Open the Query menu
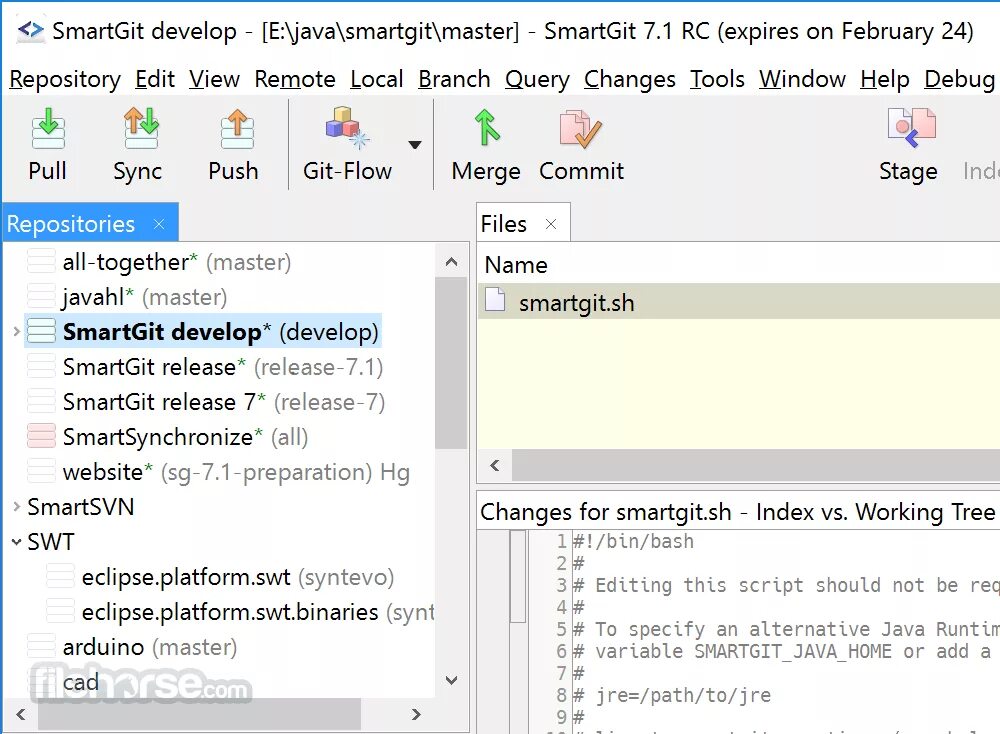This screenshot has width=1000, height=734. 537,80
